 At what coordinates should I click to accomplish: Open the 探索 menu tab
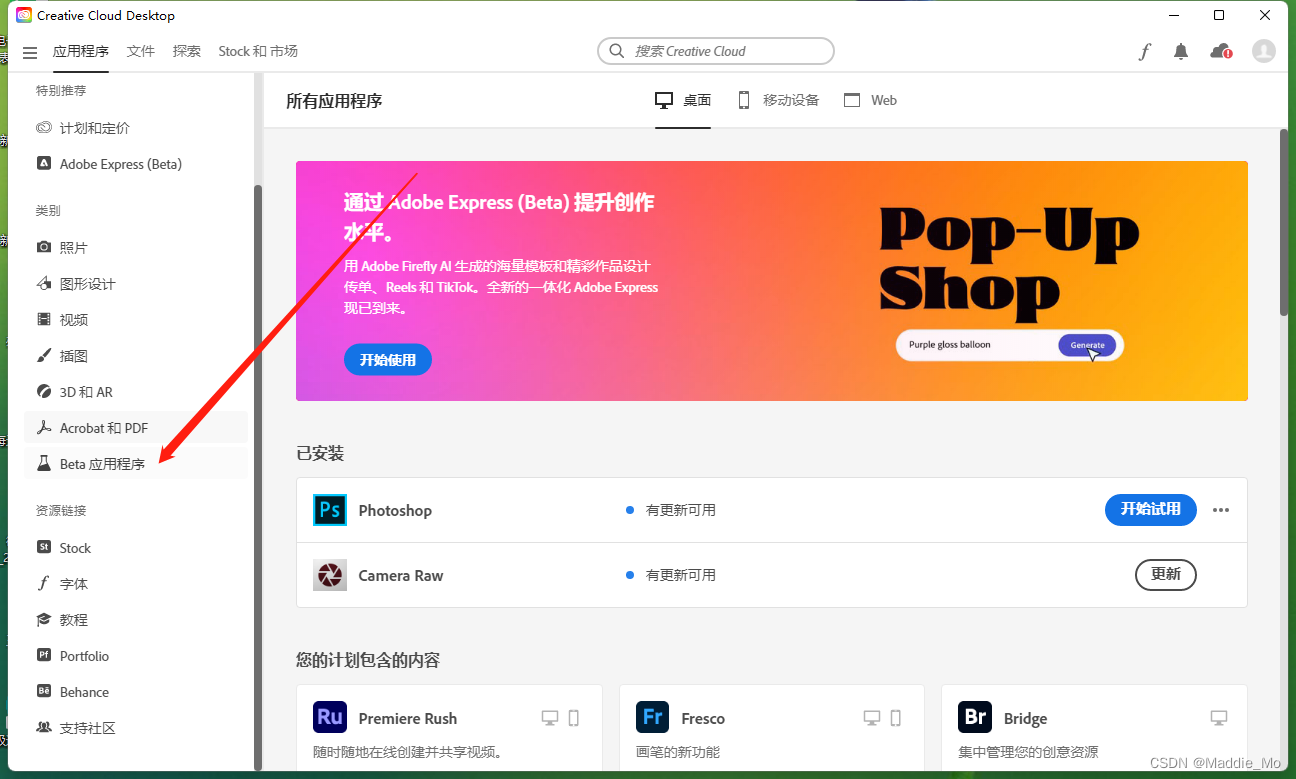[187, 51]
